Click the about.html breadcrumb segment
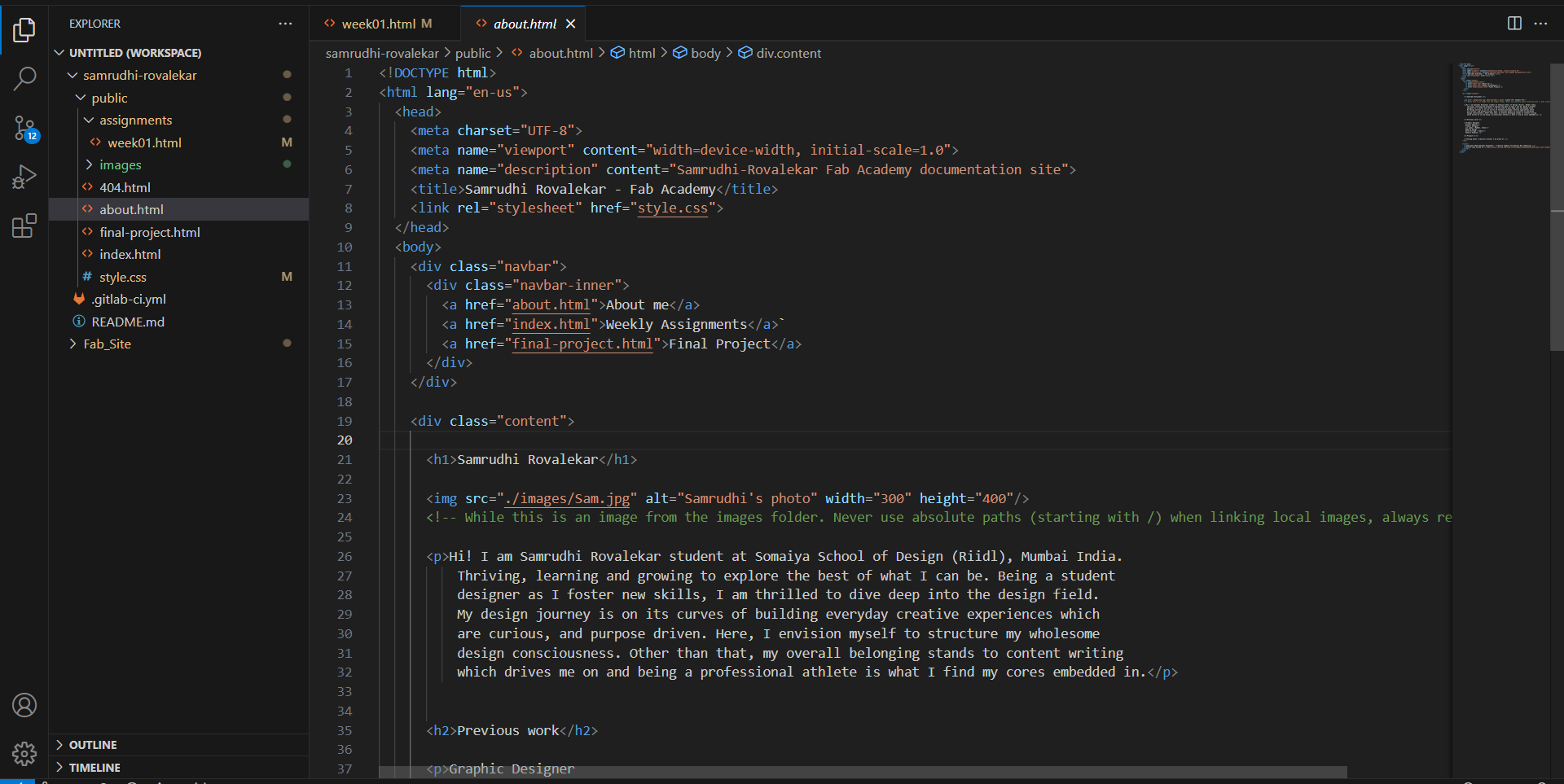Screen dimensions: 1564x784 [x=560, y=53]
